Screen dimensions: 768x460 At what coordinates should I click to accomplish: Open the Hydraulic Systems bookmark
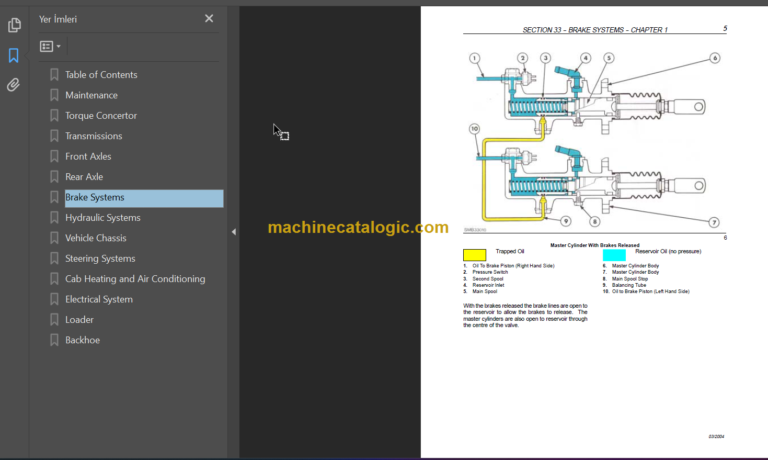103,218
